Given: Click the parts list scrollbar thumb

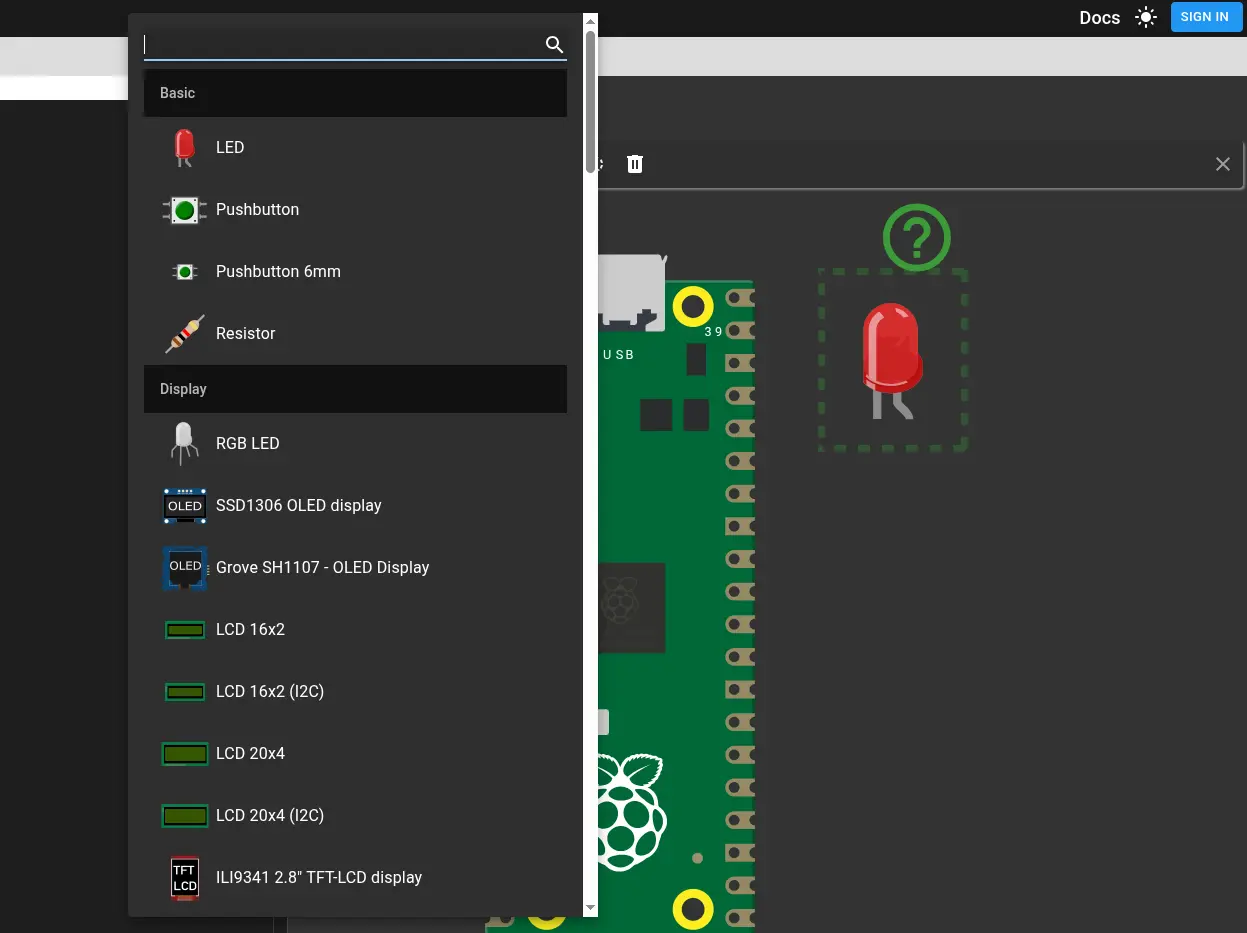Looking at the screenshot, I should click(x=591, y=101).
